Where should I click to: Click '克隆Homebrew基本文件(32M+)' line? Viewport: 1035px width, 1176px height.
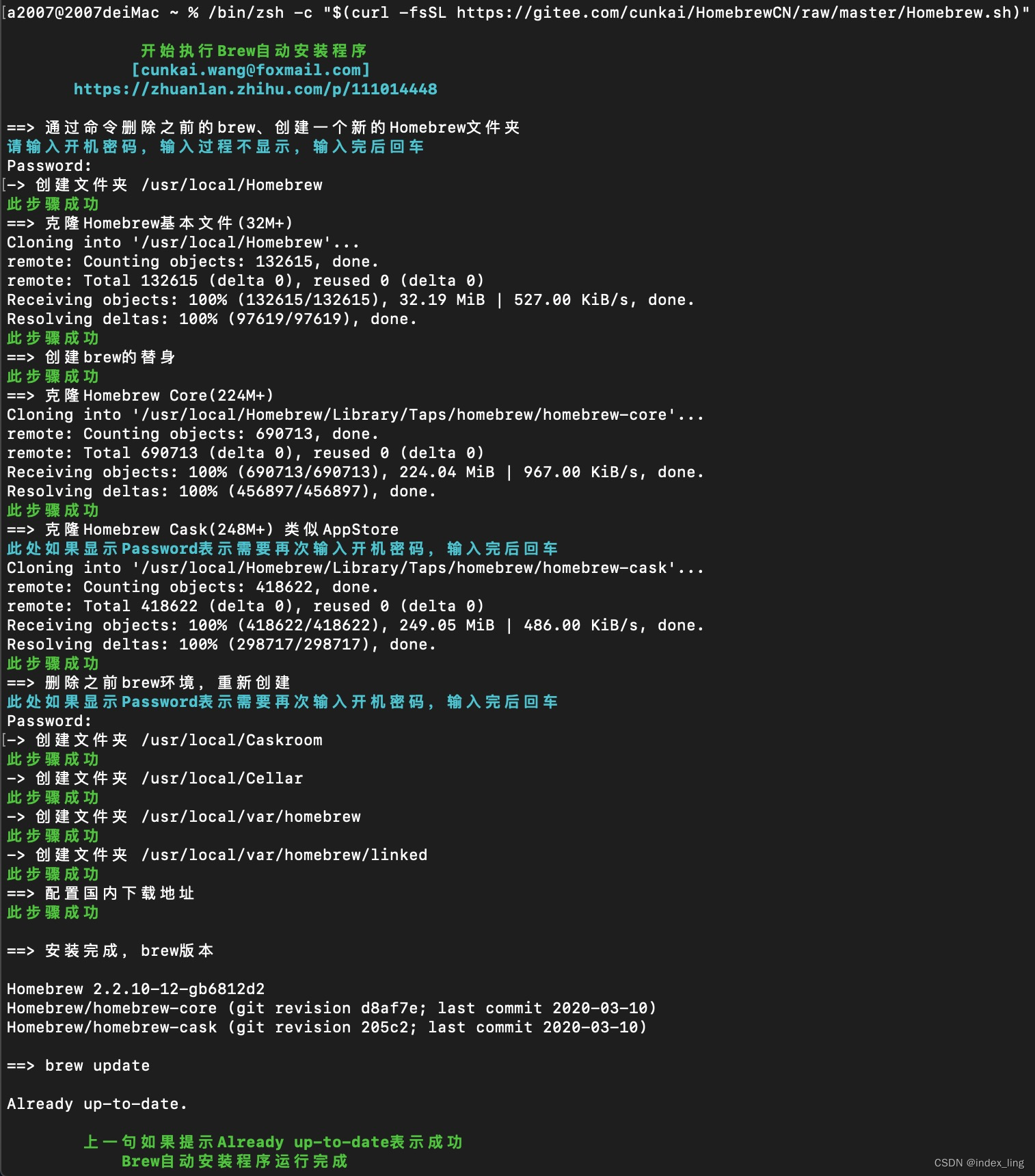coord(150,223)
